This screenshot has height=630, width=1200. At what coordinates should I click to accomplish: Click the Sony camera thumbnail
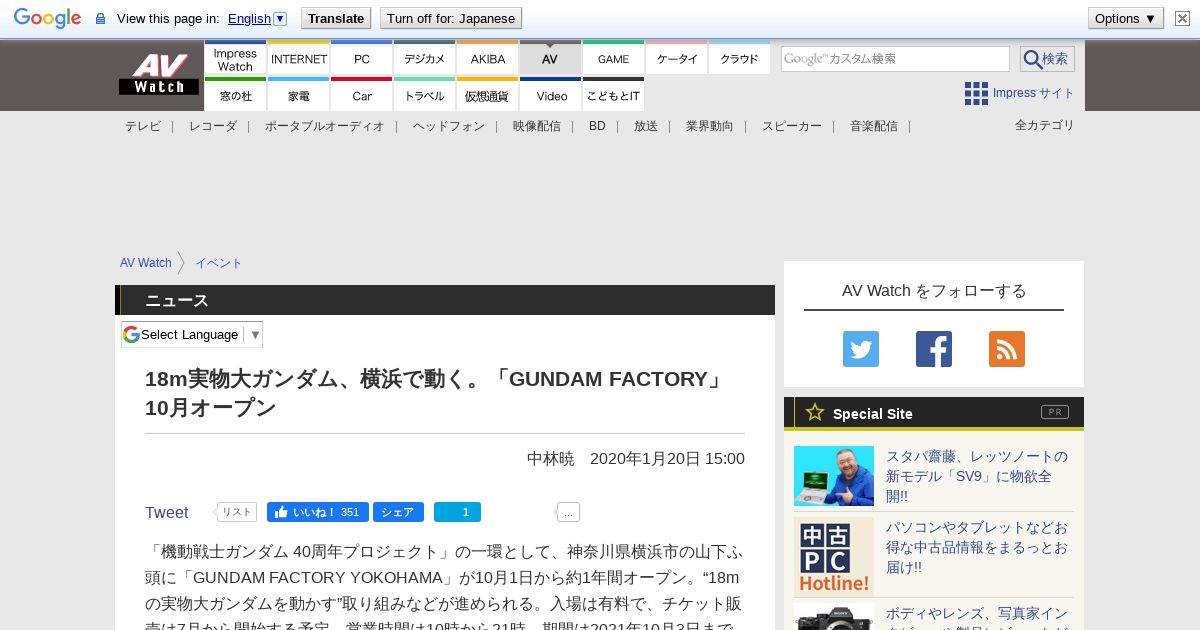834,617
